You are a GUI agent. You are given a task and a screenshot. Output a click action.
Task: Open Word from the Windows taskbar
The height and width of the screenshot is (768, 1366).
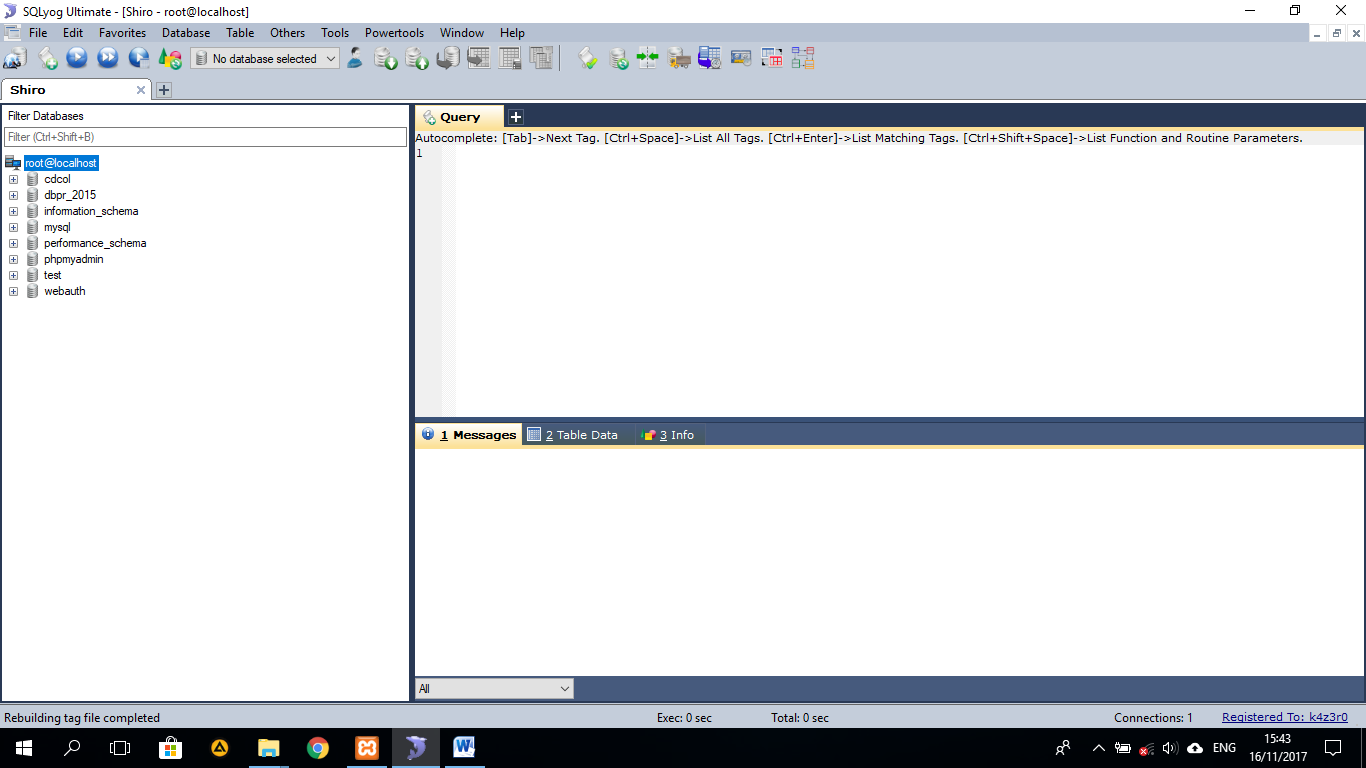(464, 748)
